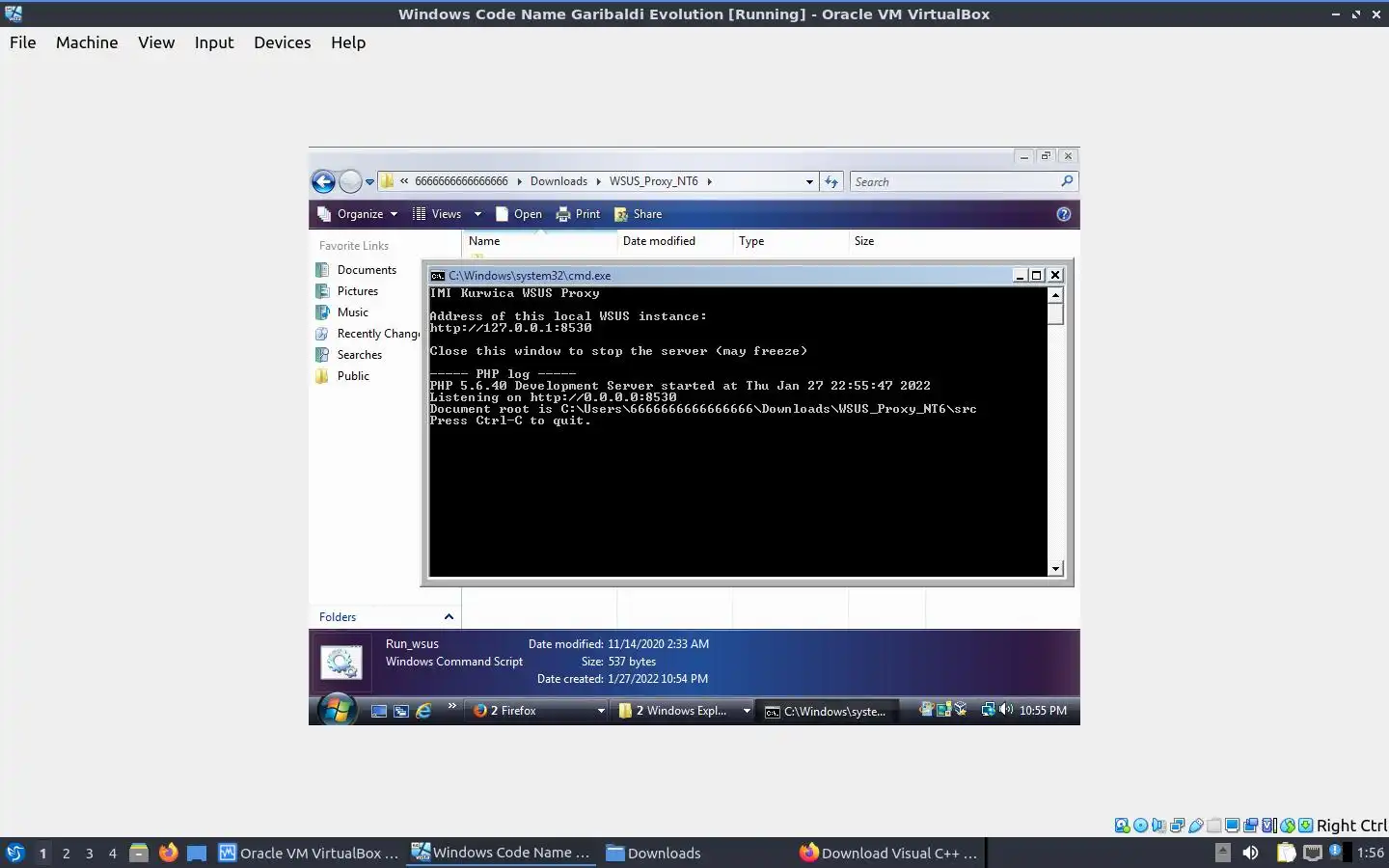
Task: Click the Windows Vista Start orb
Action: pos(337,710)
